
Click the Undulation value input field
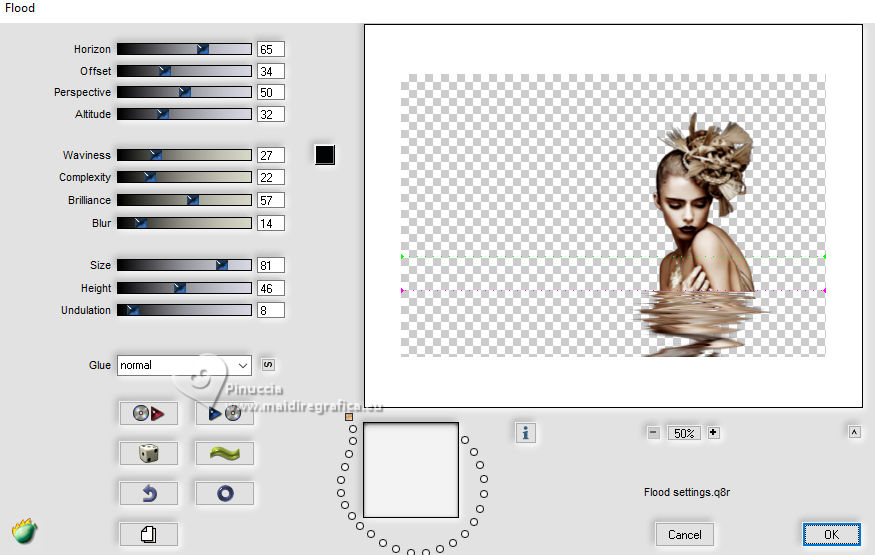click(x=270, y=310)
